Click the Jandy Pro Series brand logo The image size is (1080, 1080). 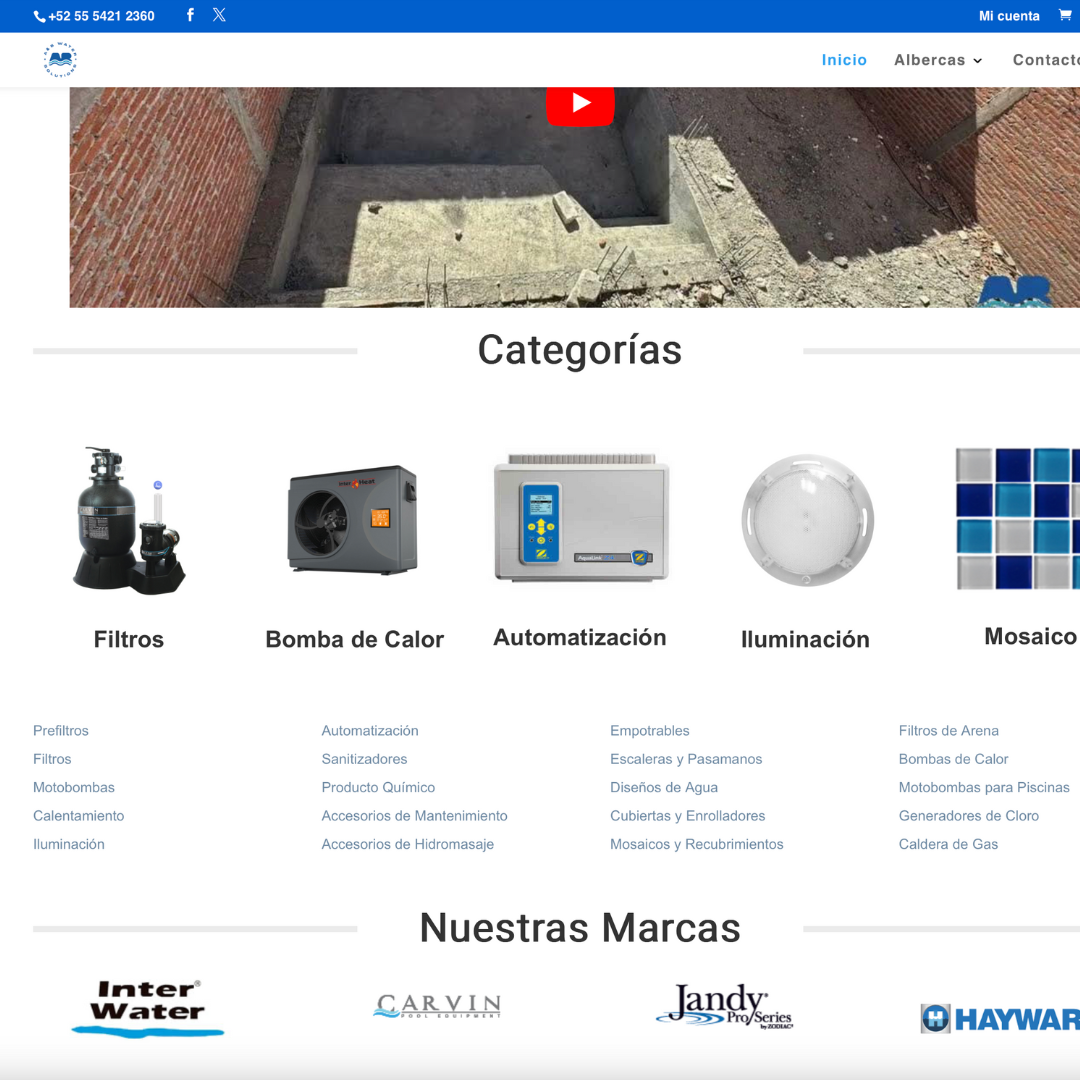click(x=725, y=1007)
